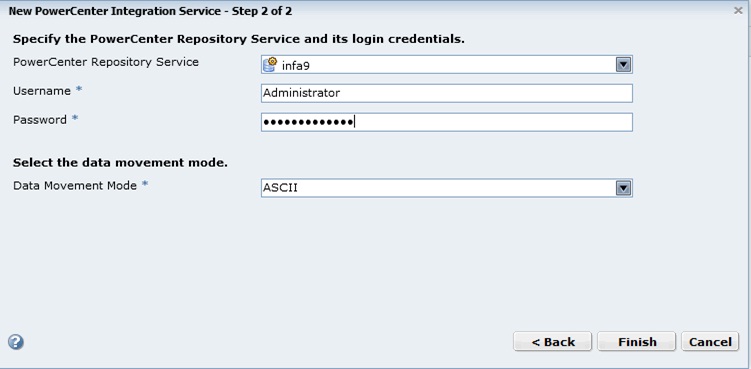Click the Finish button
Screen dimensions: 751x369
pos(637,342)
